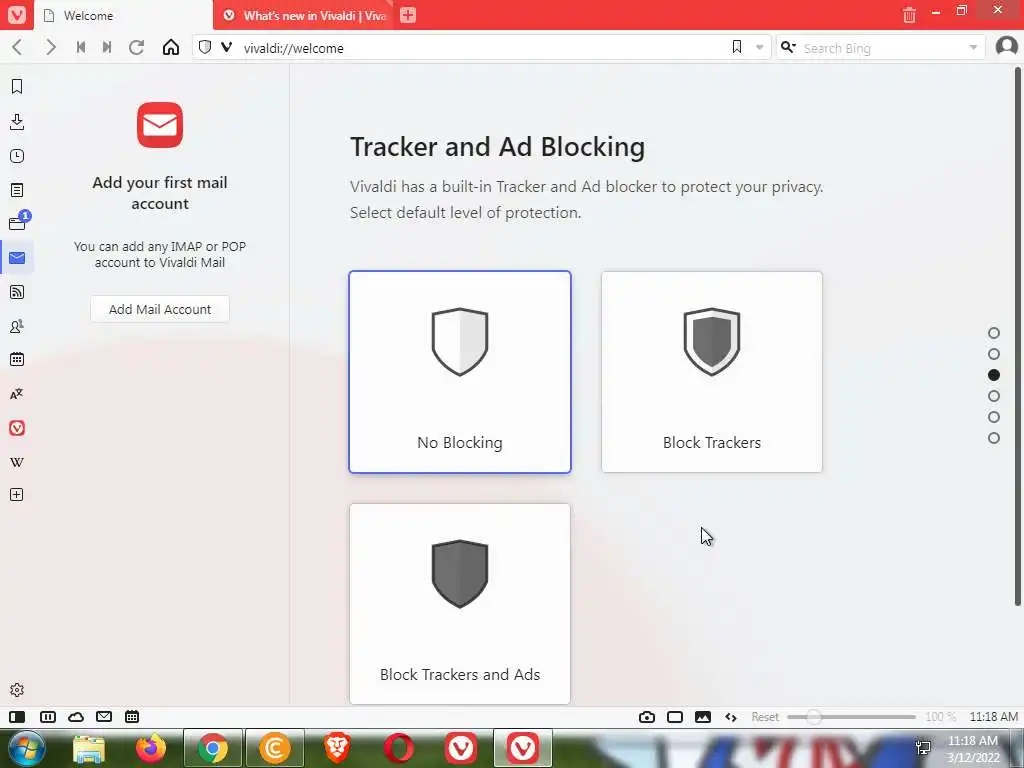
Task: Select the No Blocking option
Action: pyautogui.click(x=460, y=372)
